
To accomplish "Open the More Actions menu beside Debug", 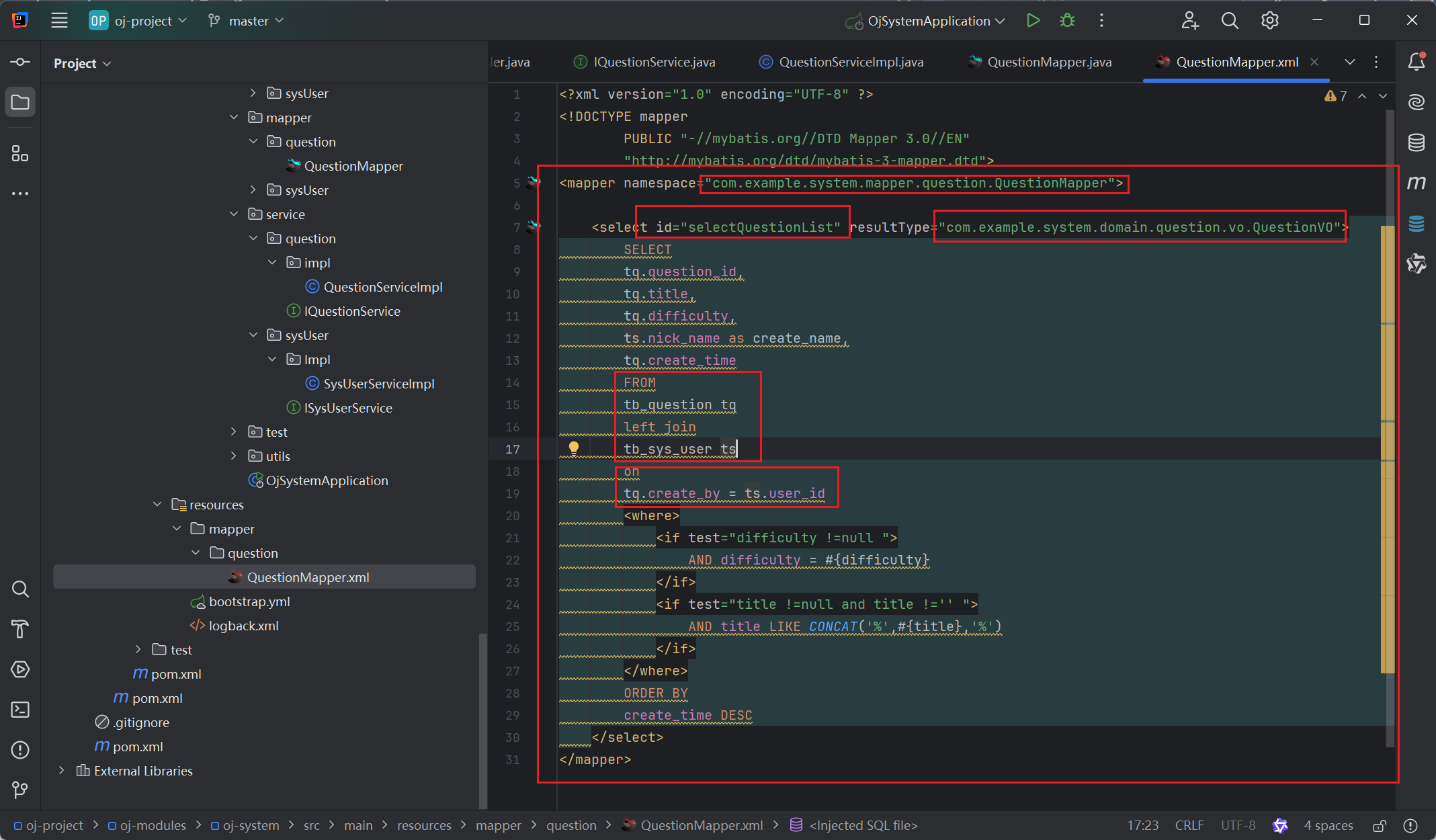I will 1101,21.
